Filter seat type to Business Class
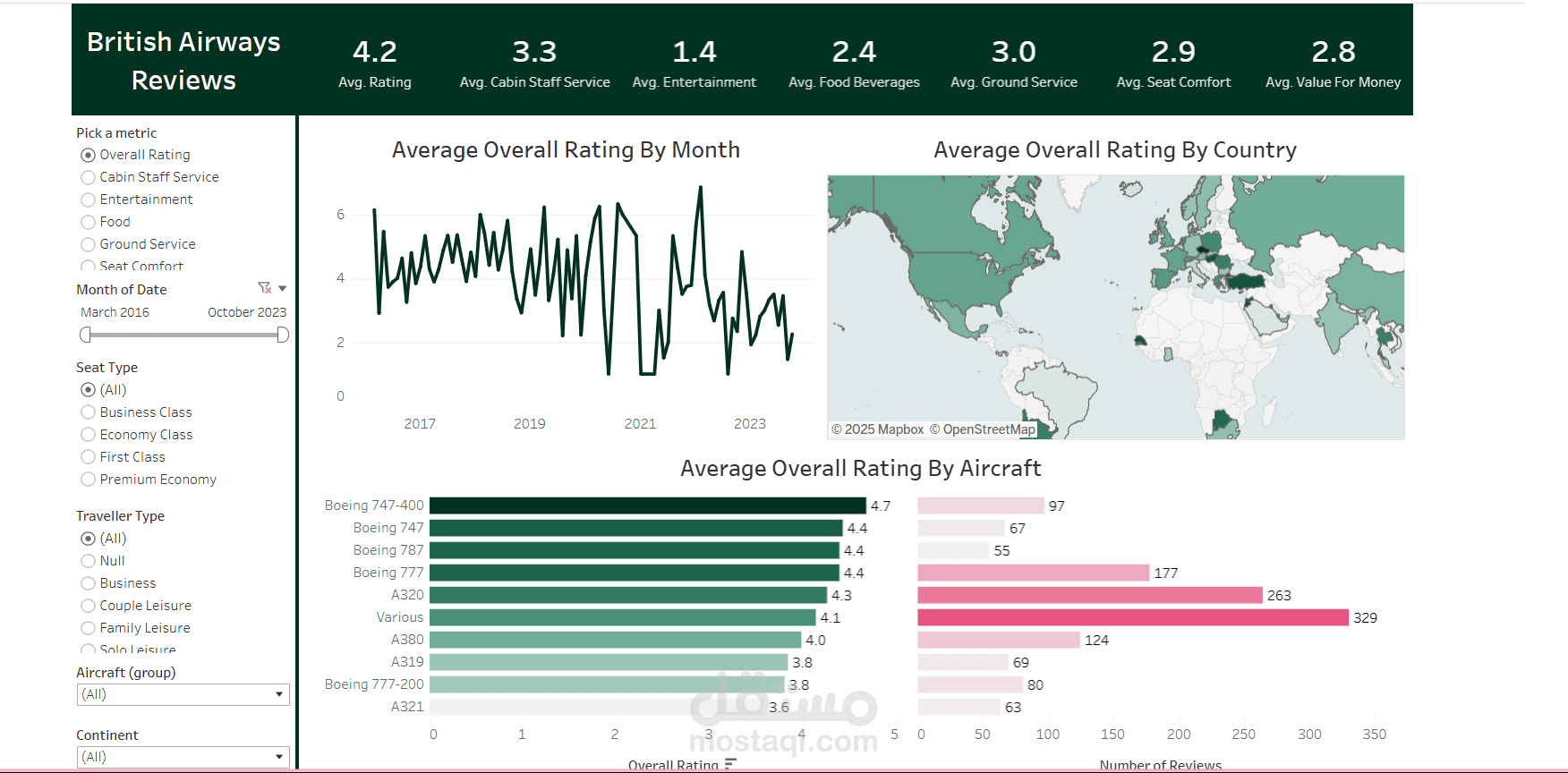Screen dimensions: 1568x773 pyautogui.click(x=136, y=412)
